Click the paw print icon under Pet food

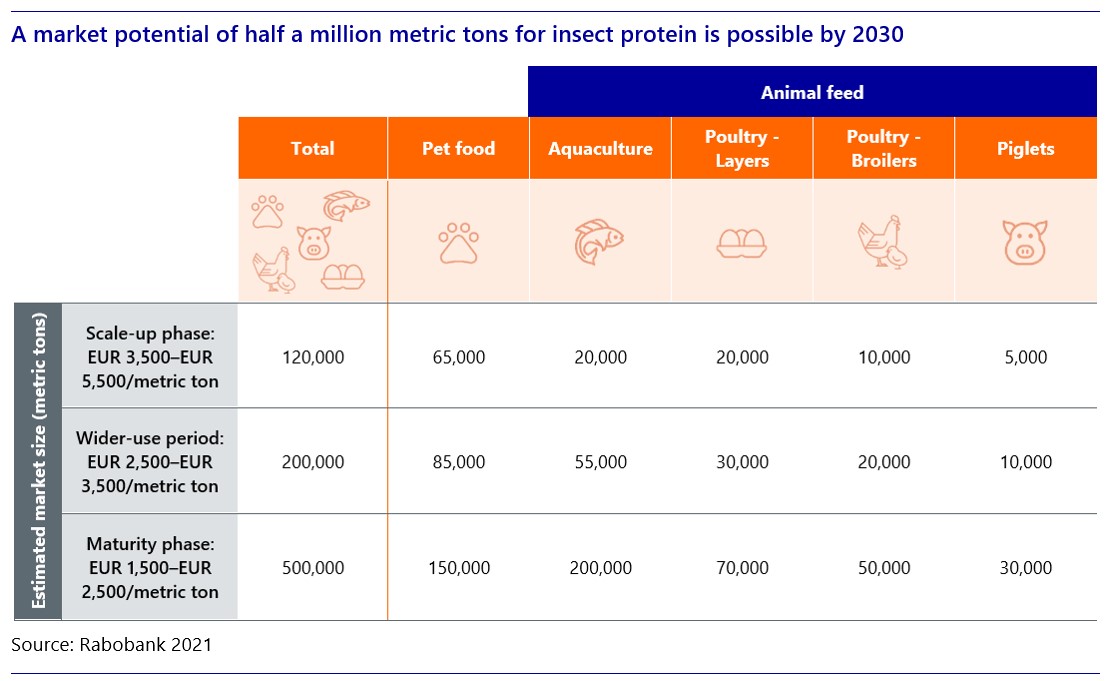coord(458,243)
